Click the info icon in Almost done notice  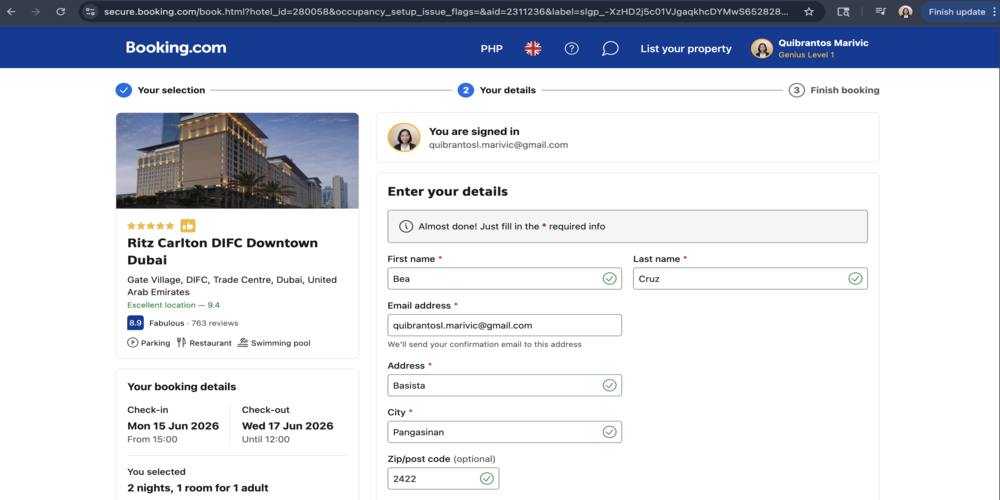(x=406, y=226)
